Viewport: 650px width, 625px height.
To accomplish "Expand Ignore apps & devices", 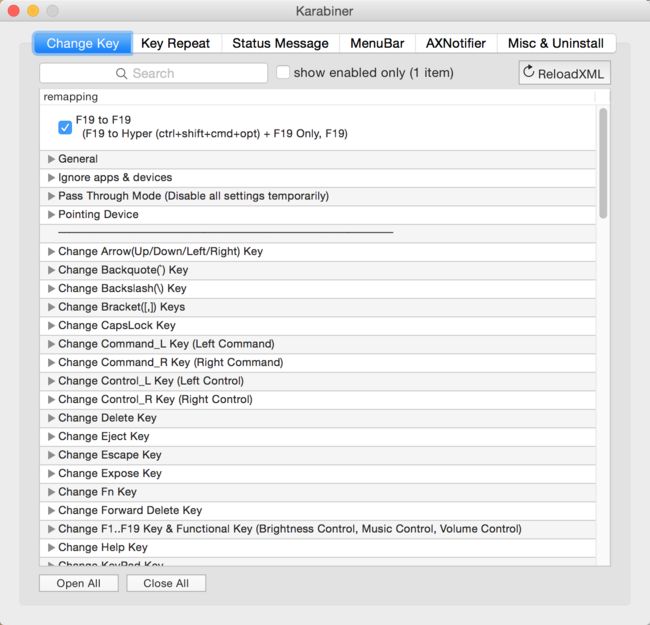I will [51, 177].
